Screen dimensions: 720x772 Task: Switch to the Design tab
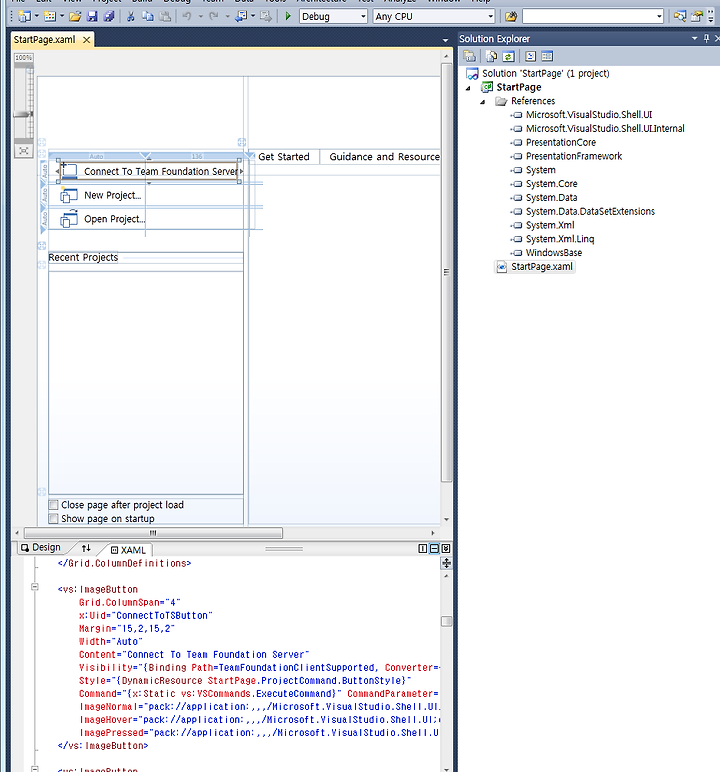pos(40,547)
